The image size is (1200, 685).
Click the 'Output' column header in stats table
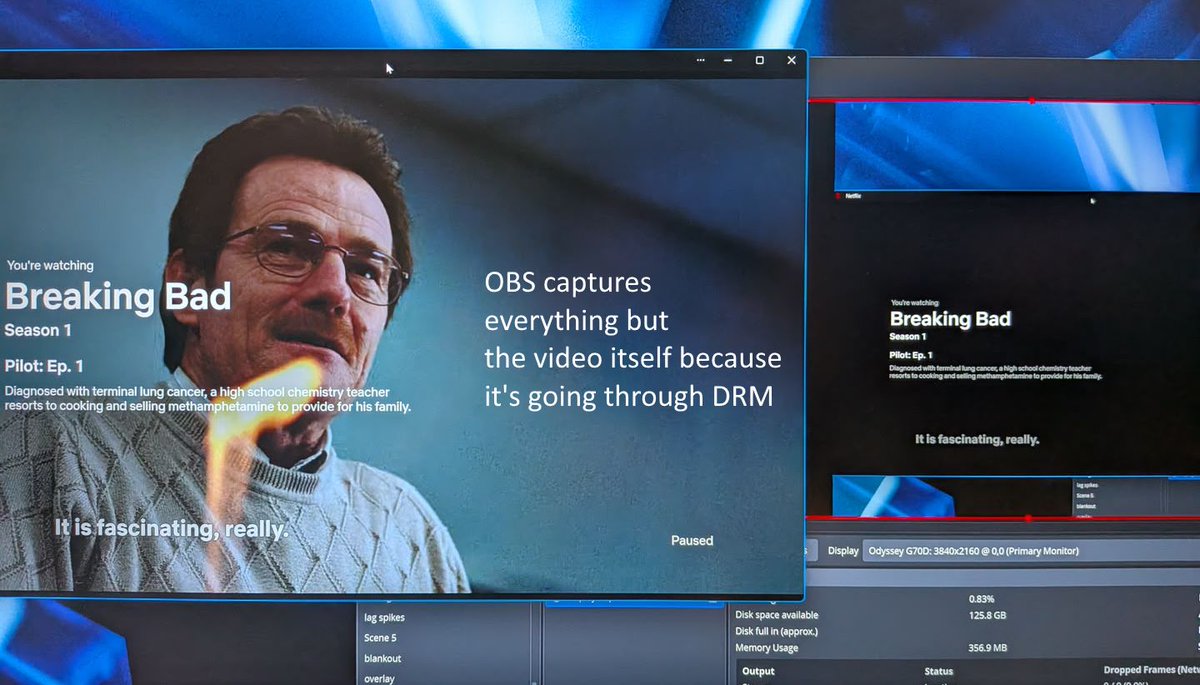[x=758, y=671]
